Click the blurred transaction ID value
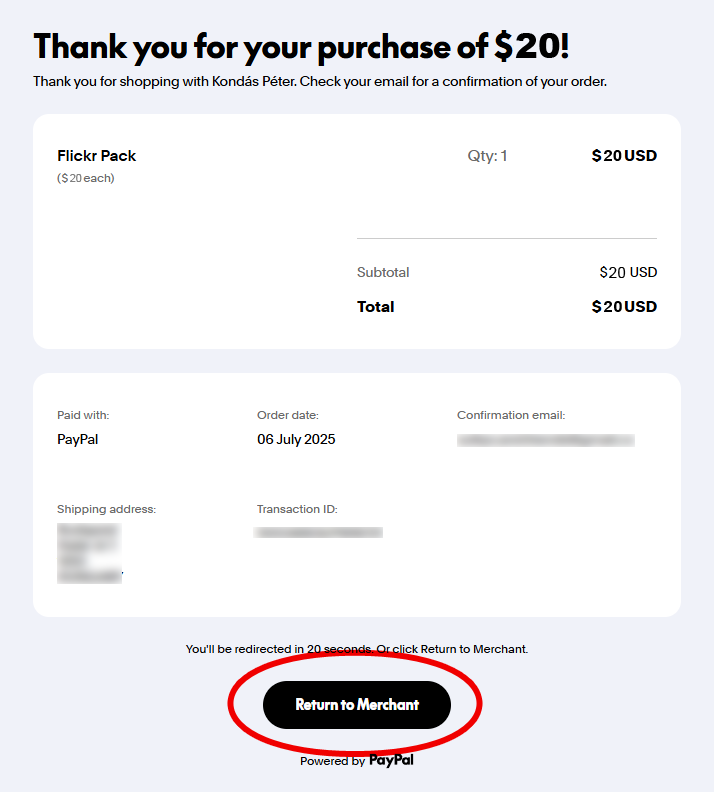 pyautogui.click(x=319, y=533)
